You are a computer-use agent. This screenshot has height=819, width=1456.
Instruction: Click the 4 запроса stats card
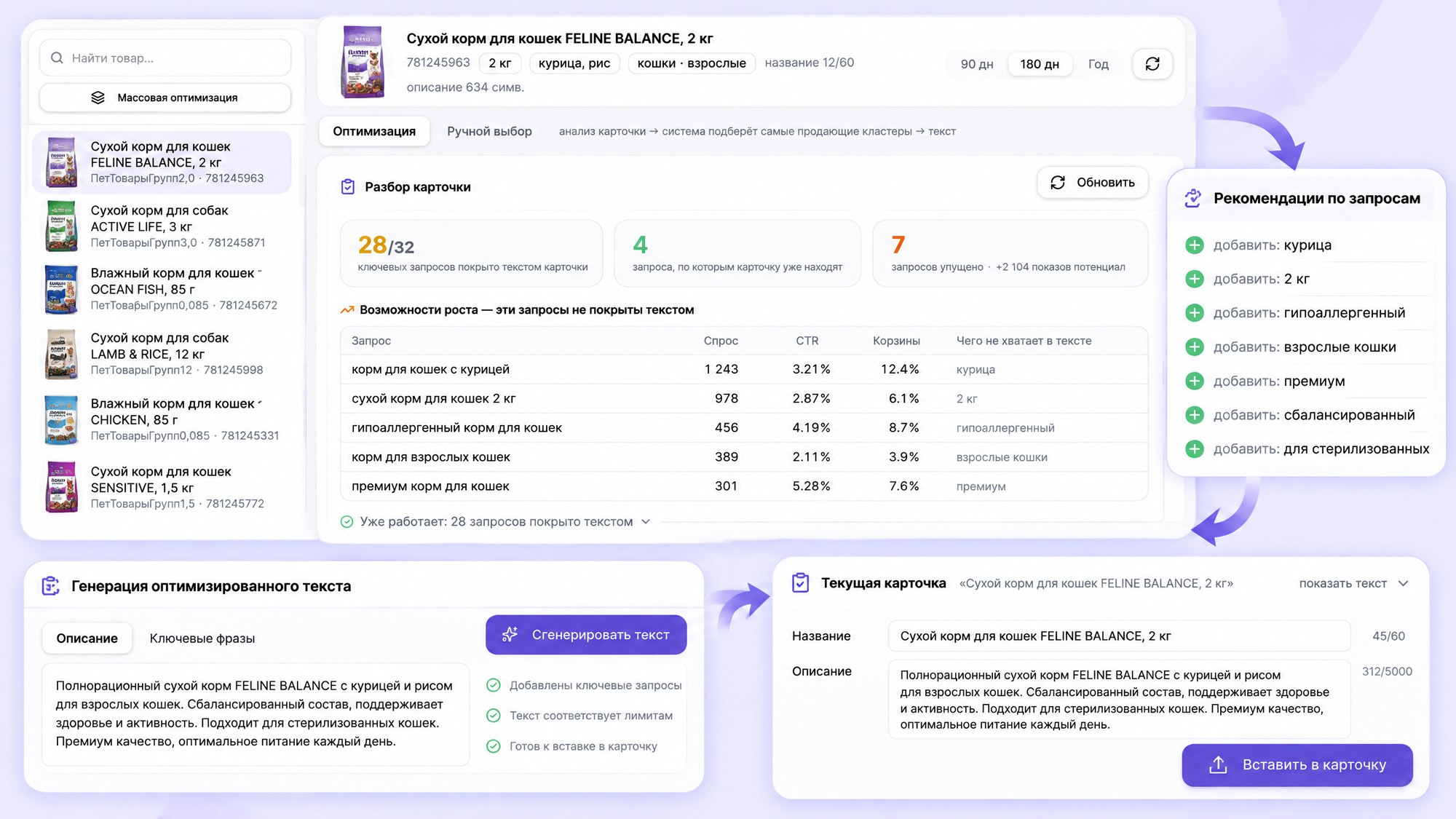[x=737, y=253]
